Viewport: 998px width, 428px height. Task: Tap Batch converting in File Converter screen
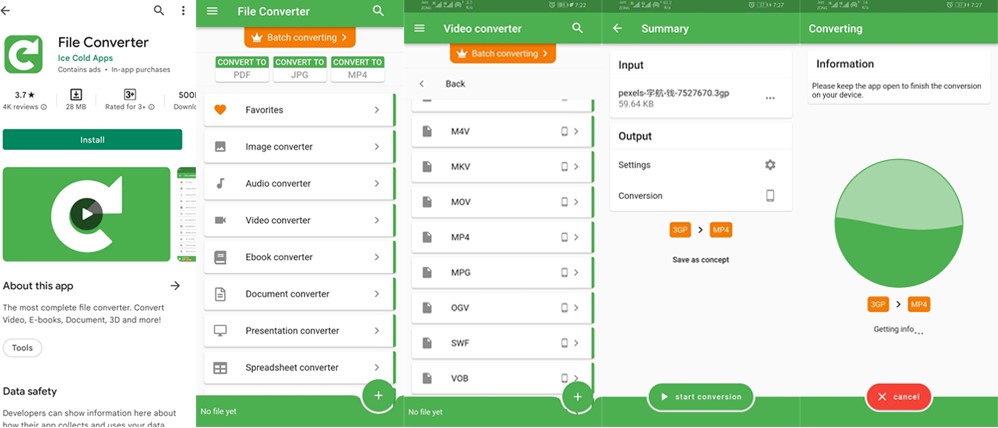click(x=300, y=38)
